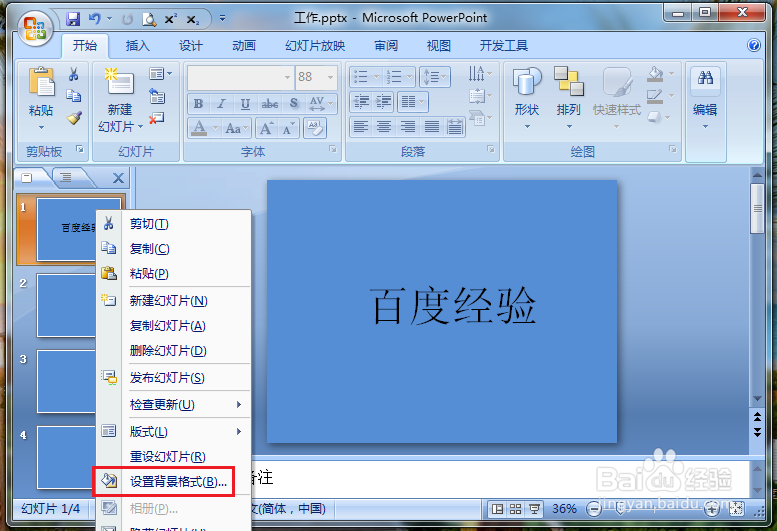Align text right
The image size is (777, 531).
pyautogui.click(x=408, y=127)
